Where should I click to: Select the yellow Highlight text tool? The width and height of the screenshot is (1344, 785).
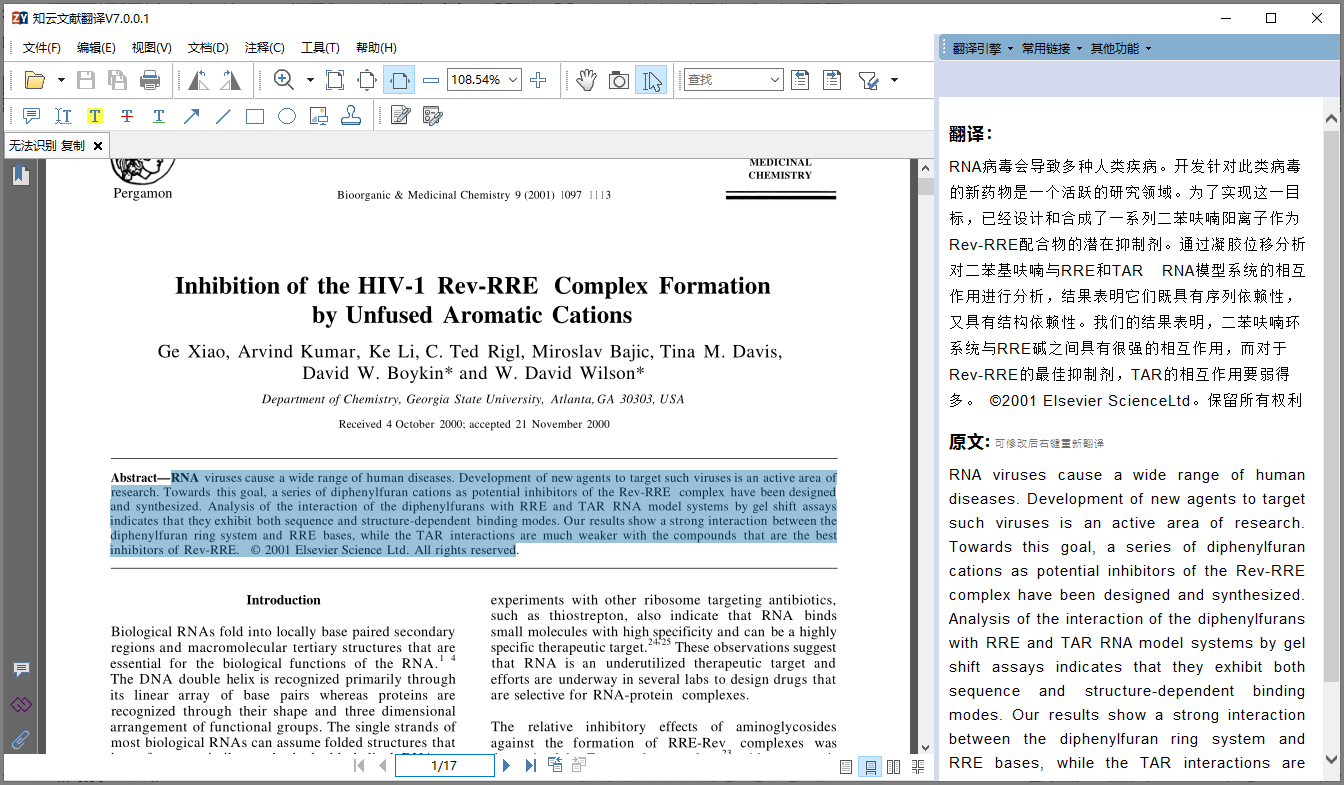(95, 116)
